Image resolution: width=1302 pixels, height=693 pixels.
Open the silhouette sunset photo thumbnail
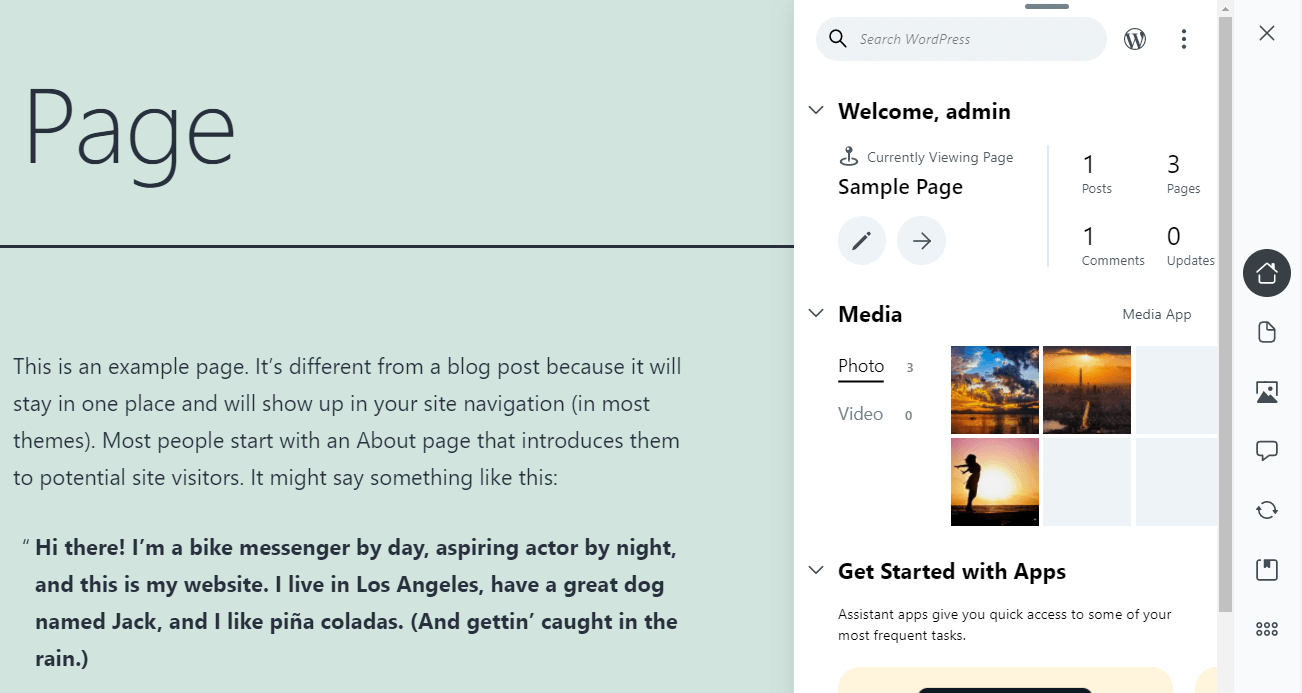point(994,482)
